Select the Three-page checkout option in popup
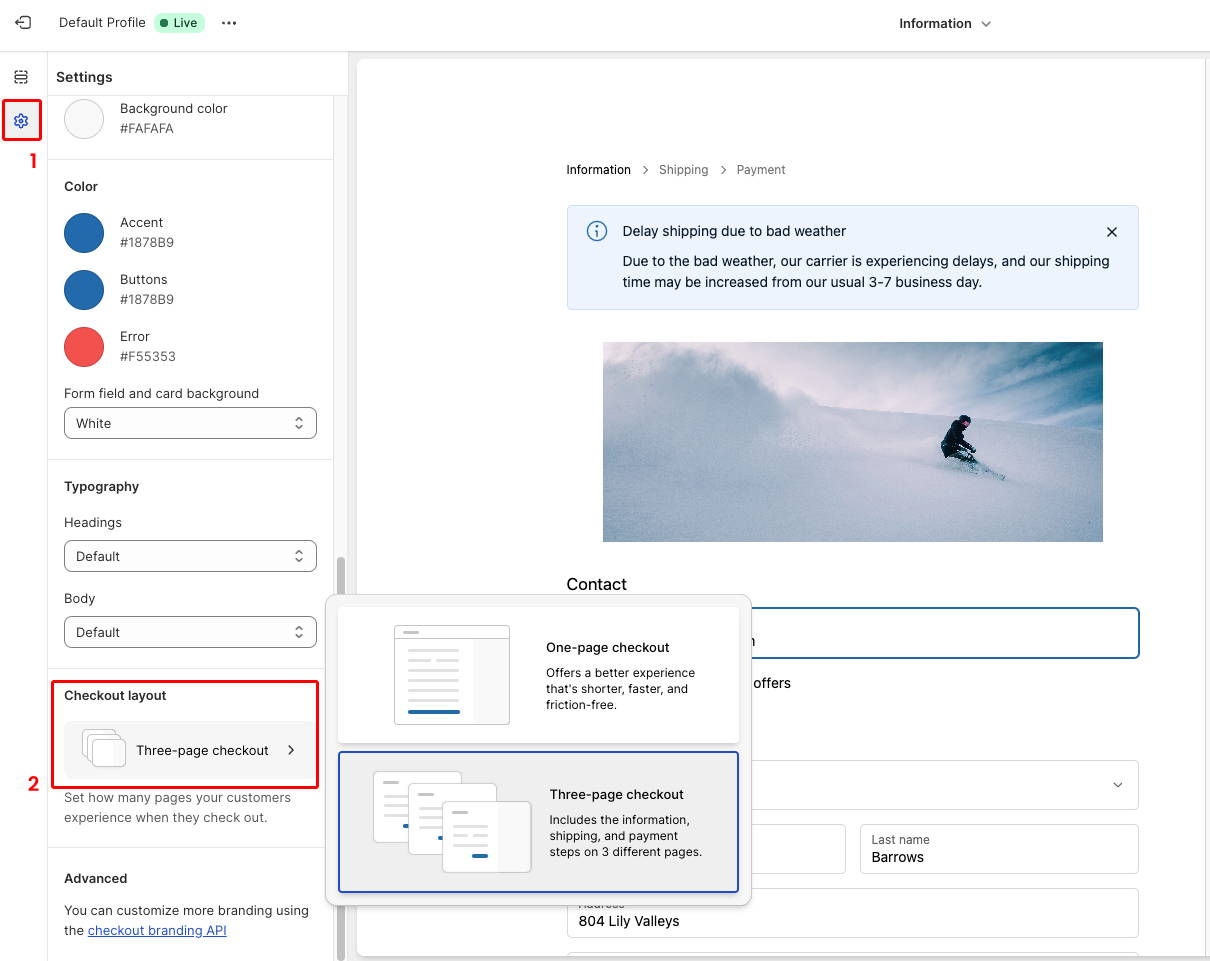 538,822
